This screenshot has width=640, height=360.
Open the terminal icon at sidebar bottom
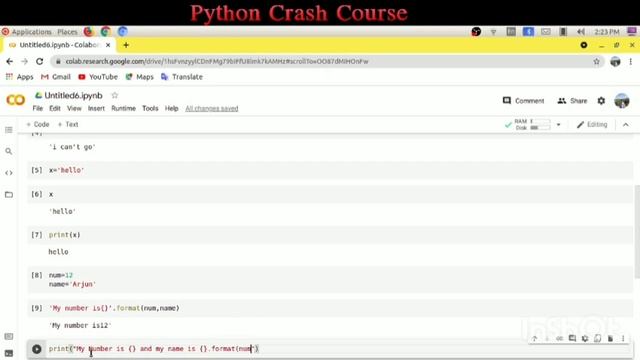click(x=9, y=353)
